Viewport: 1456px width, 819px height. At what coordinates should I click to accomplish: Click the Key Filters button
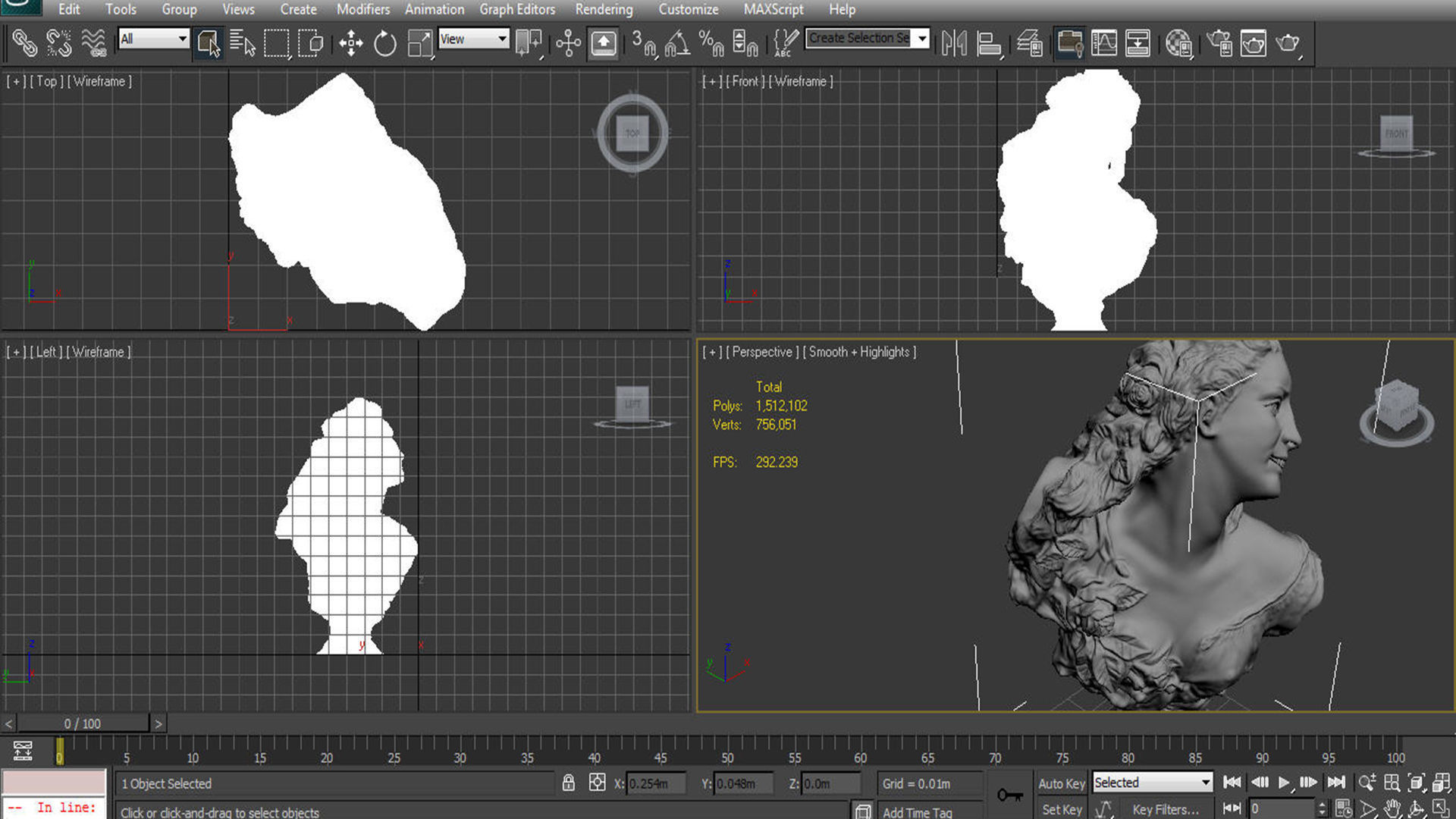click(x=1166, y=809)
